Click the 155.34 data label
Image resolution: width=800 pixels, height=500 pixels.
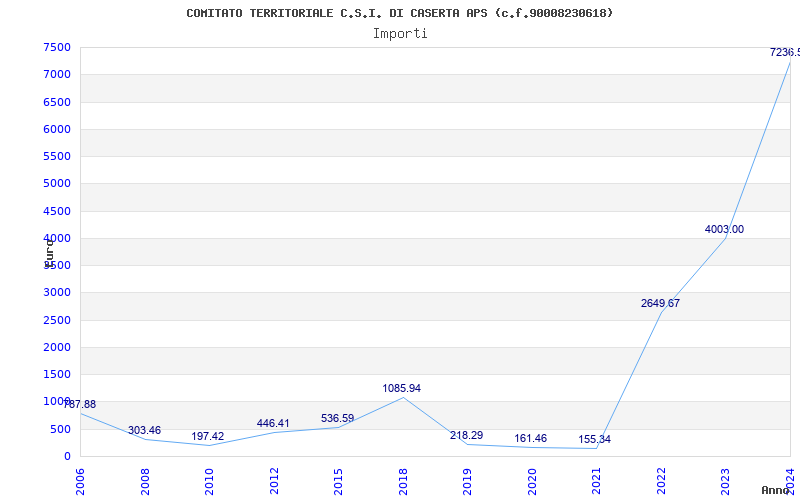pos(594,439)
